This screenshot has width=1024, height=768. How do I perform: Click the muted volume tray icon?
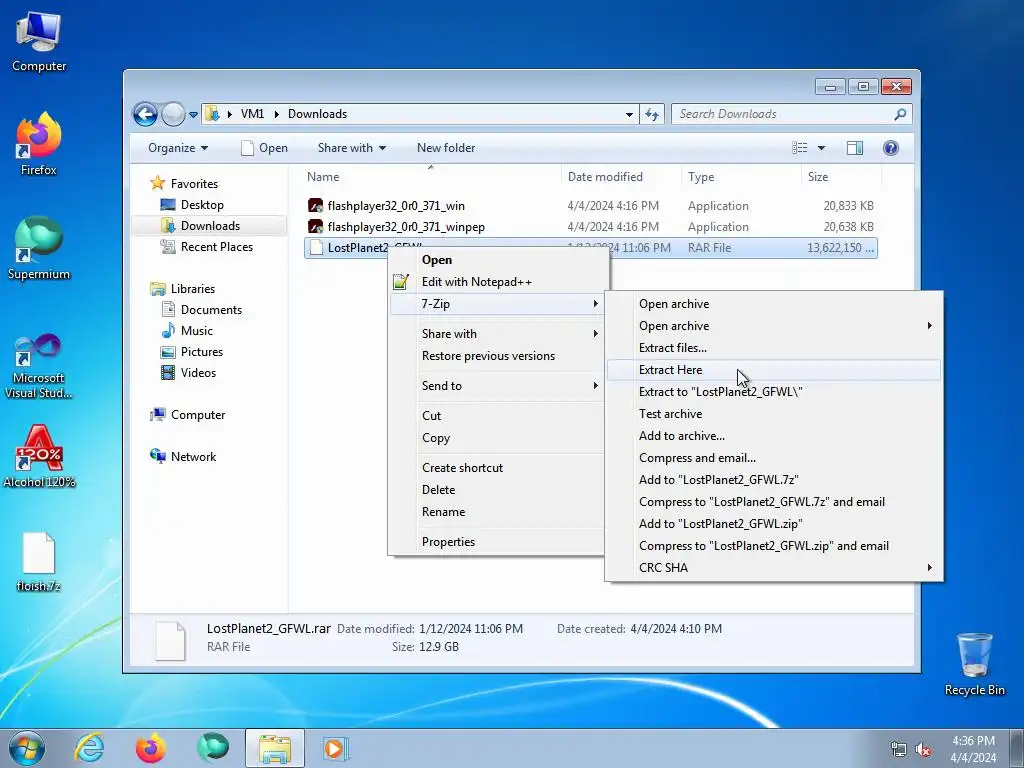coord(923,750)
